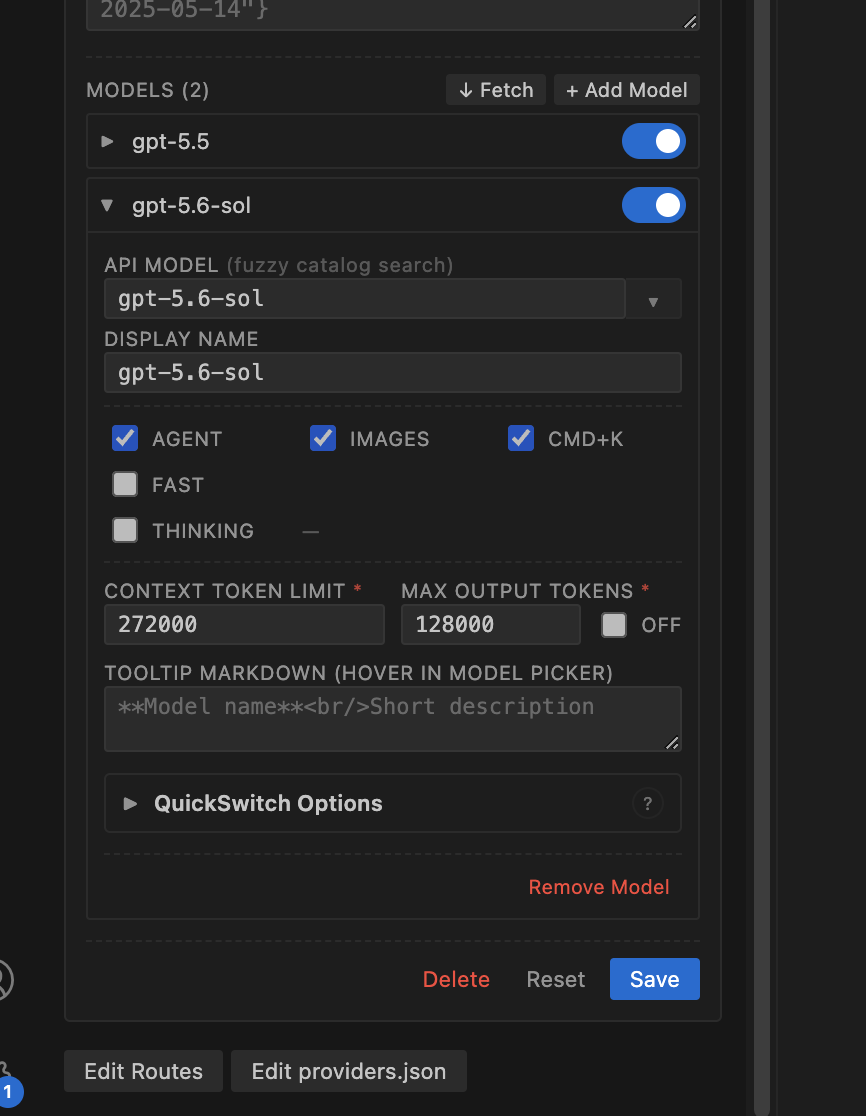Disable the gpt-5.6-sol model switch
This screenshot has height=1116, width=866.
click(653, 206)
